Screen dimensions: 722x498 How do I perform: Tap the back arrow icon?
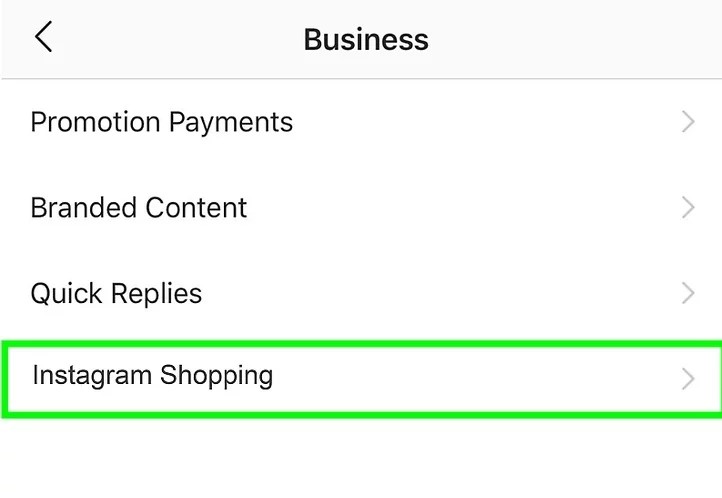pos(43,38)
